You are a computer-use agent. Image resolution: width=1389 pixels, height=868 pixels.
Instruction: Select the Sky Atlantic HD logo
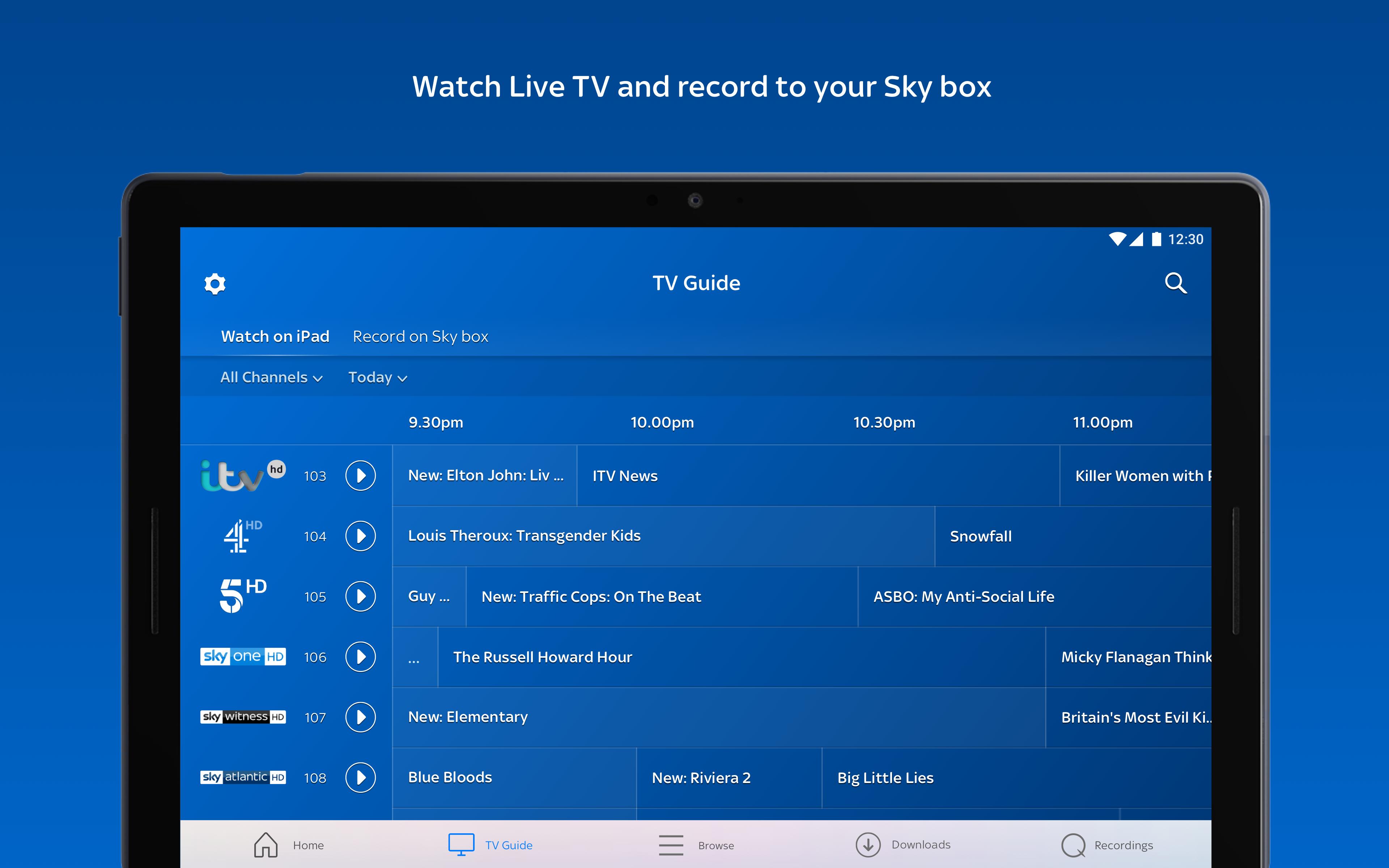pos(243,777)
